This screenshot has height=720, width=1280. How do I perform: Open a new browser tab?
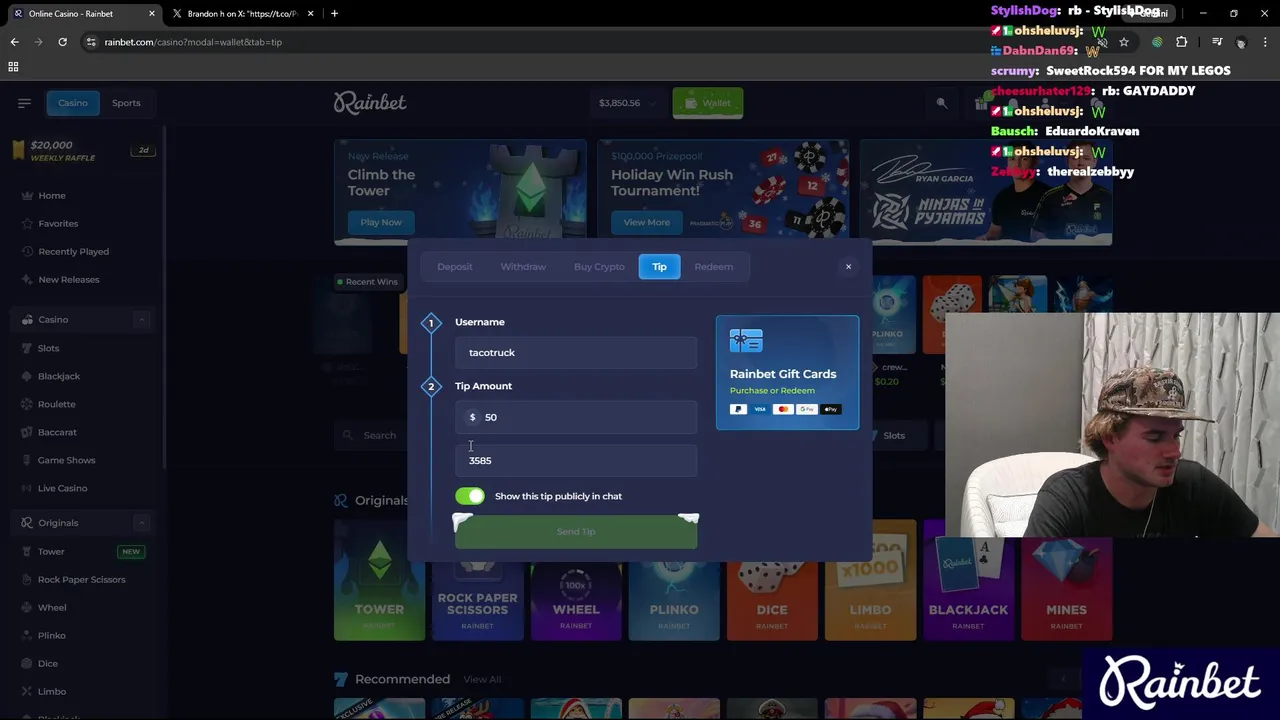pos(334,14)
